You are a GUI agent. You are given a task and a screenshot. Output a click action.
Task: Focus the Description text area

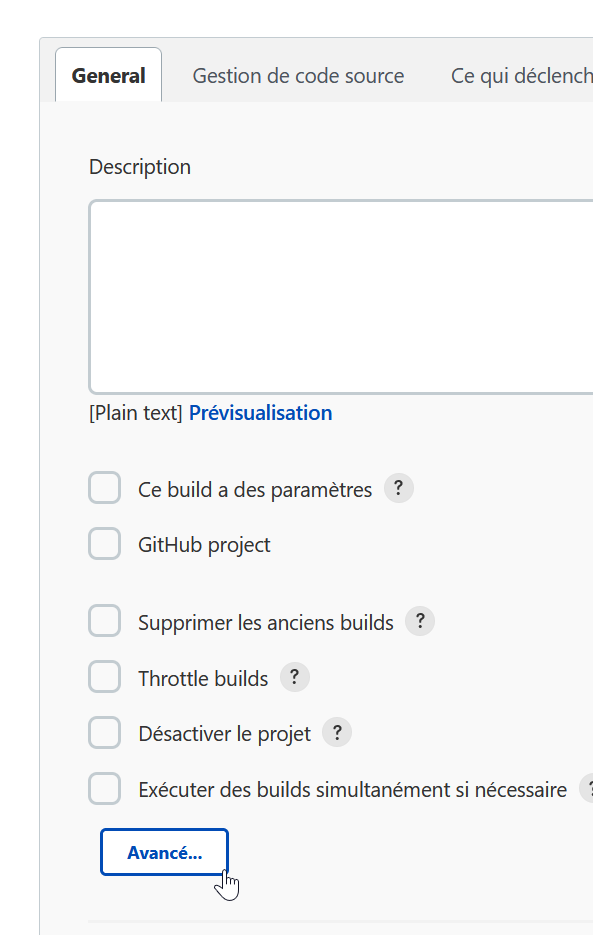[x=341, y=297]
